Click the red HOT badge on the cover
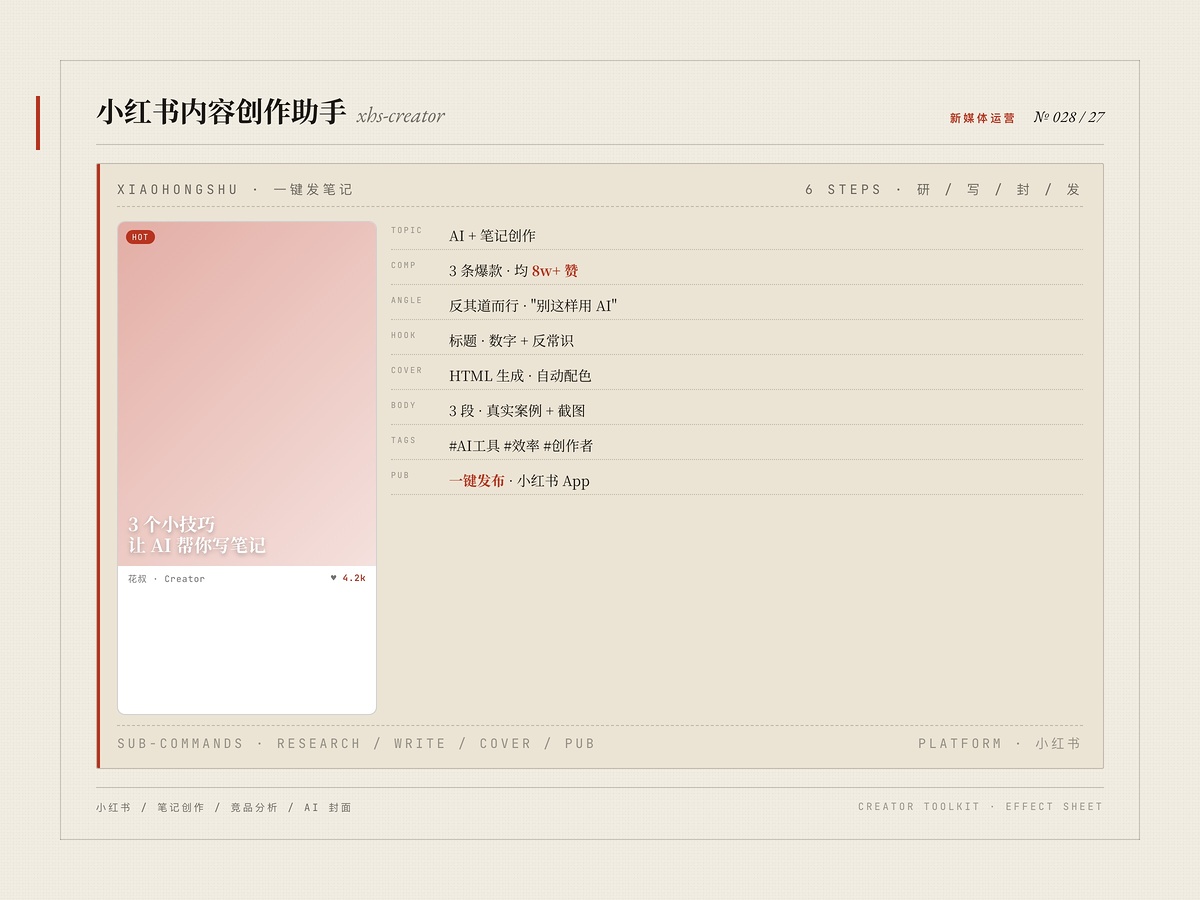1200x900 pixels. 140,237
